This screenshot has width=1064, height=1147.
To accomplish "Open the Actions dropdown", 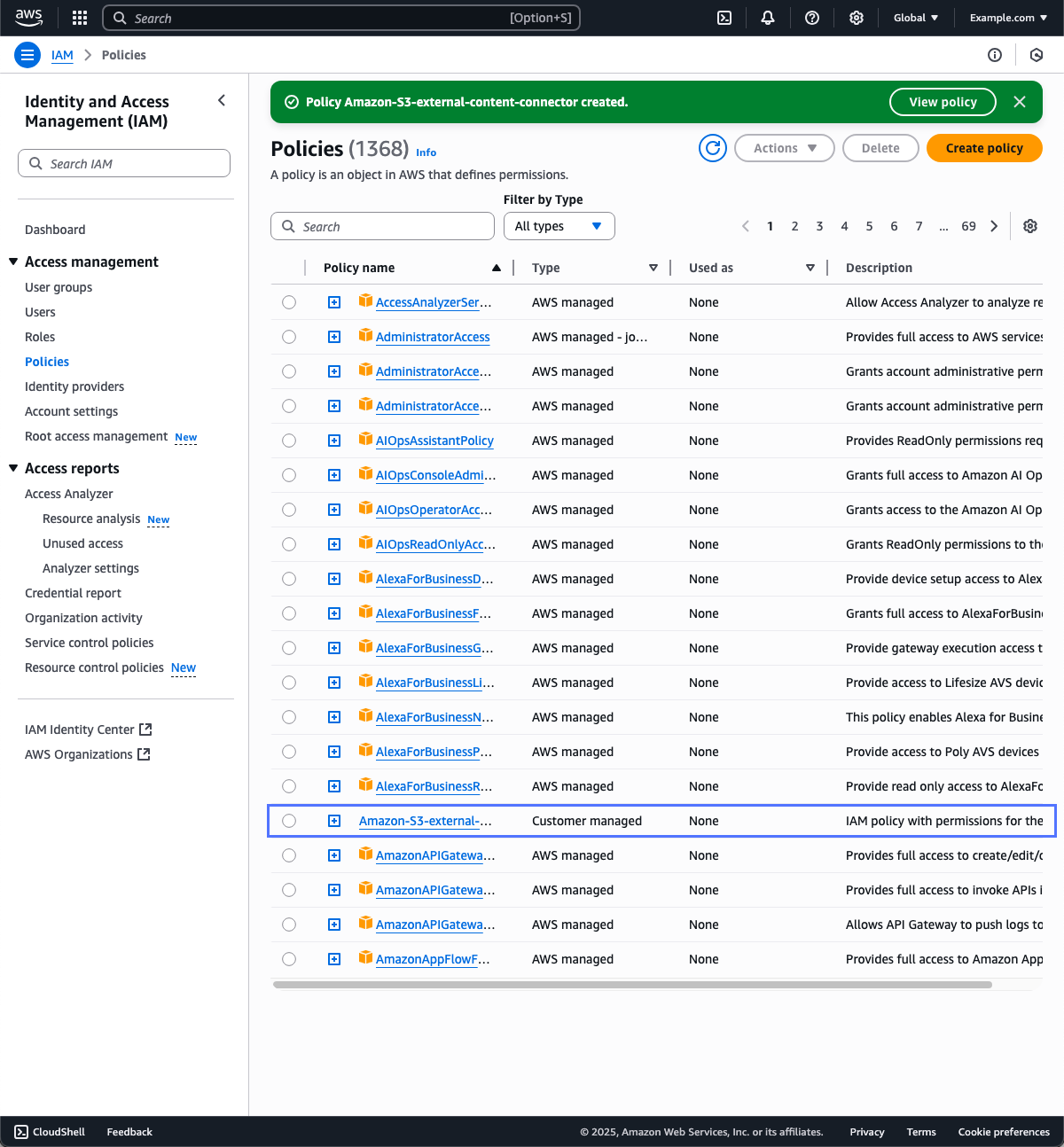I will tap(785, 148).
